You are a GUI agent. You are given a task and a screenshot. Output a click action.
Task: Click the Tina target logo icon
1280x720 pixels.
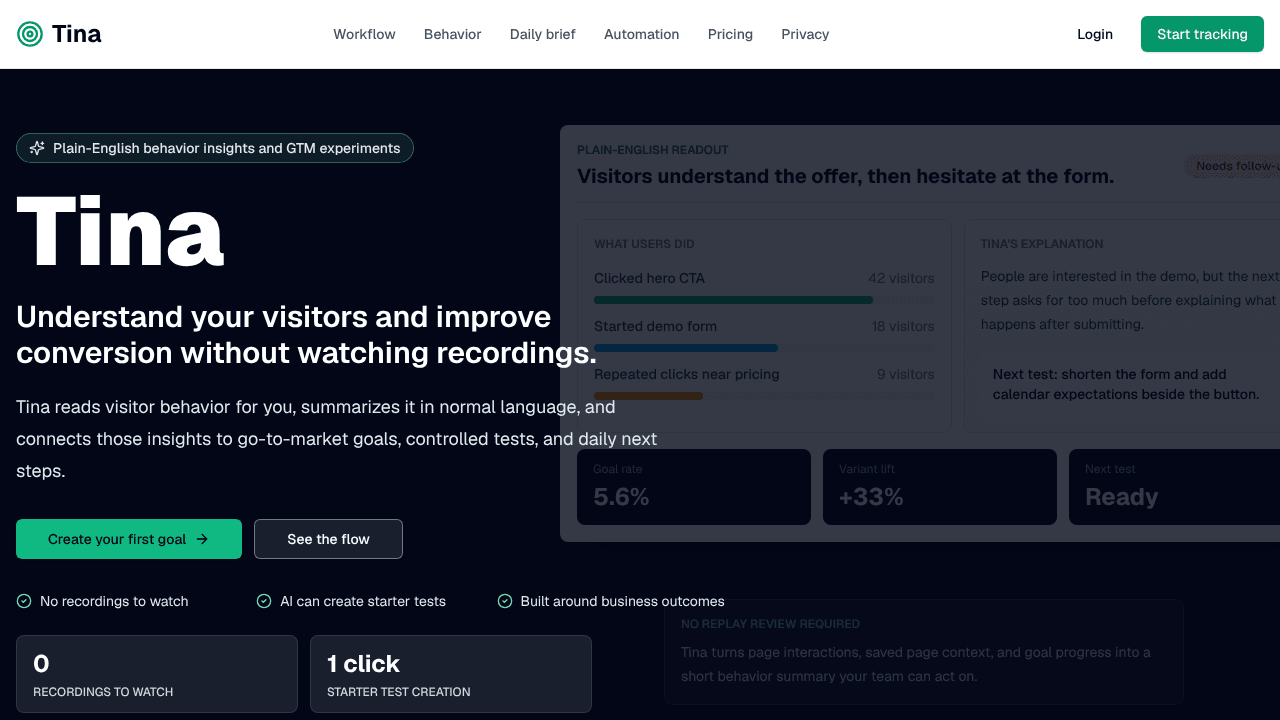pyautogui.click(x=30, y=34)
